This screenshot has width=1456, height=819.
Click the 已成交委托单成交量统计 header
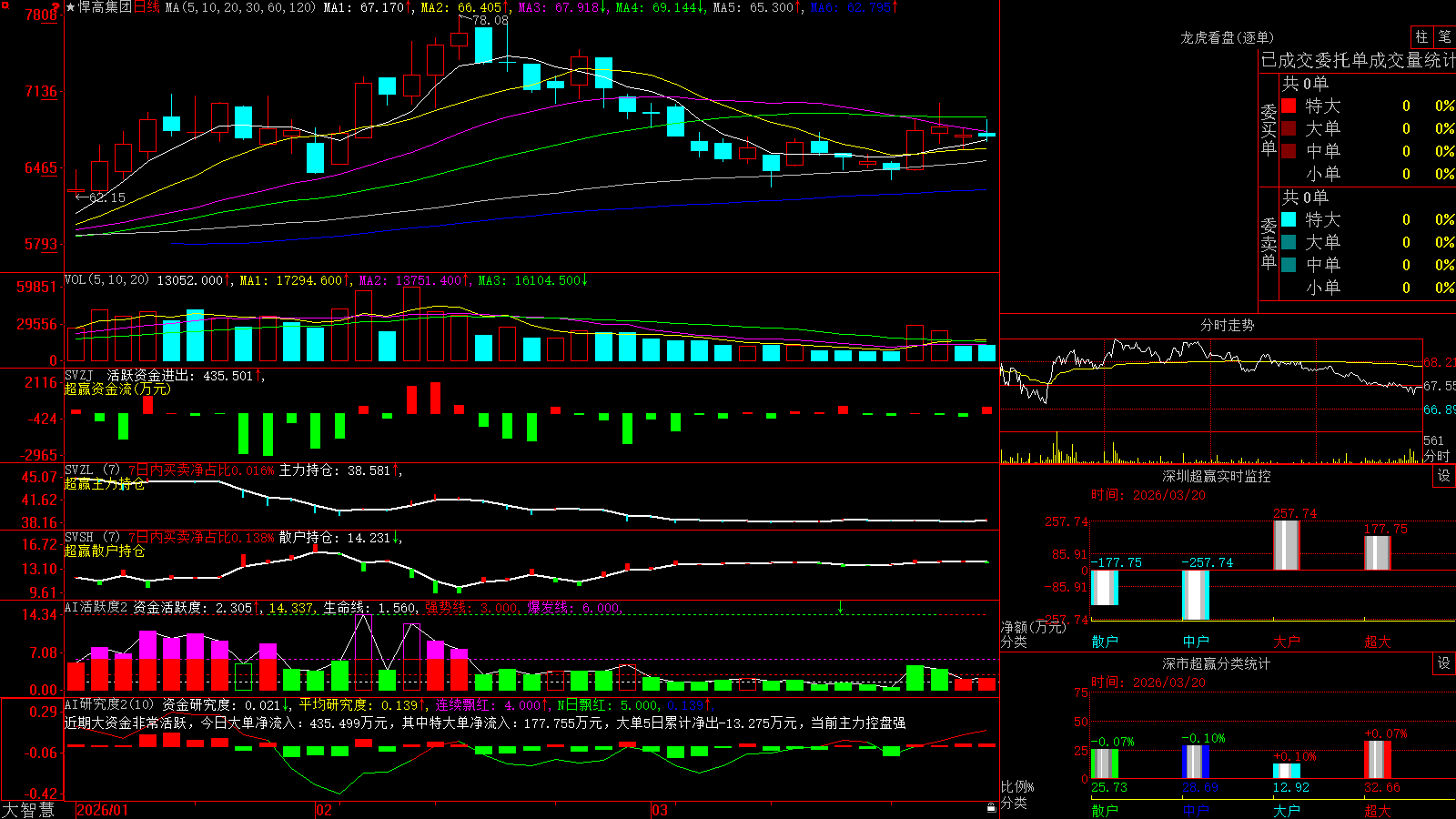click(1358, 60)
